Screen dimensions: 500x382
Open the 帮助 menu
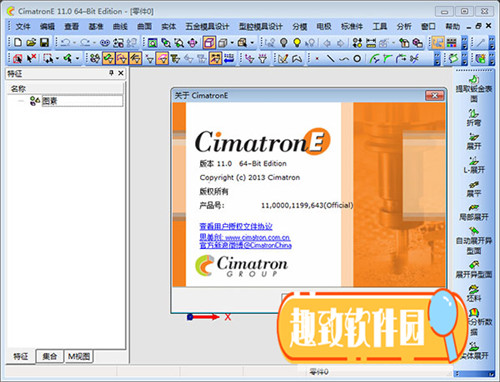(452, 26)
